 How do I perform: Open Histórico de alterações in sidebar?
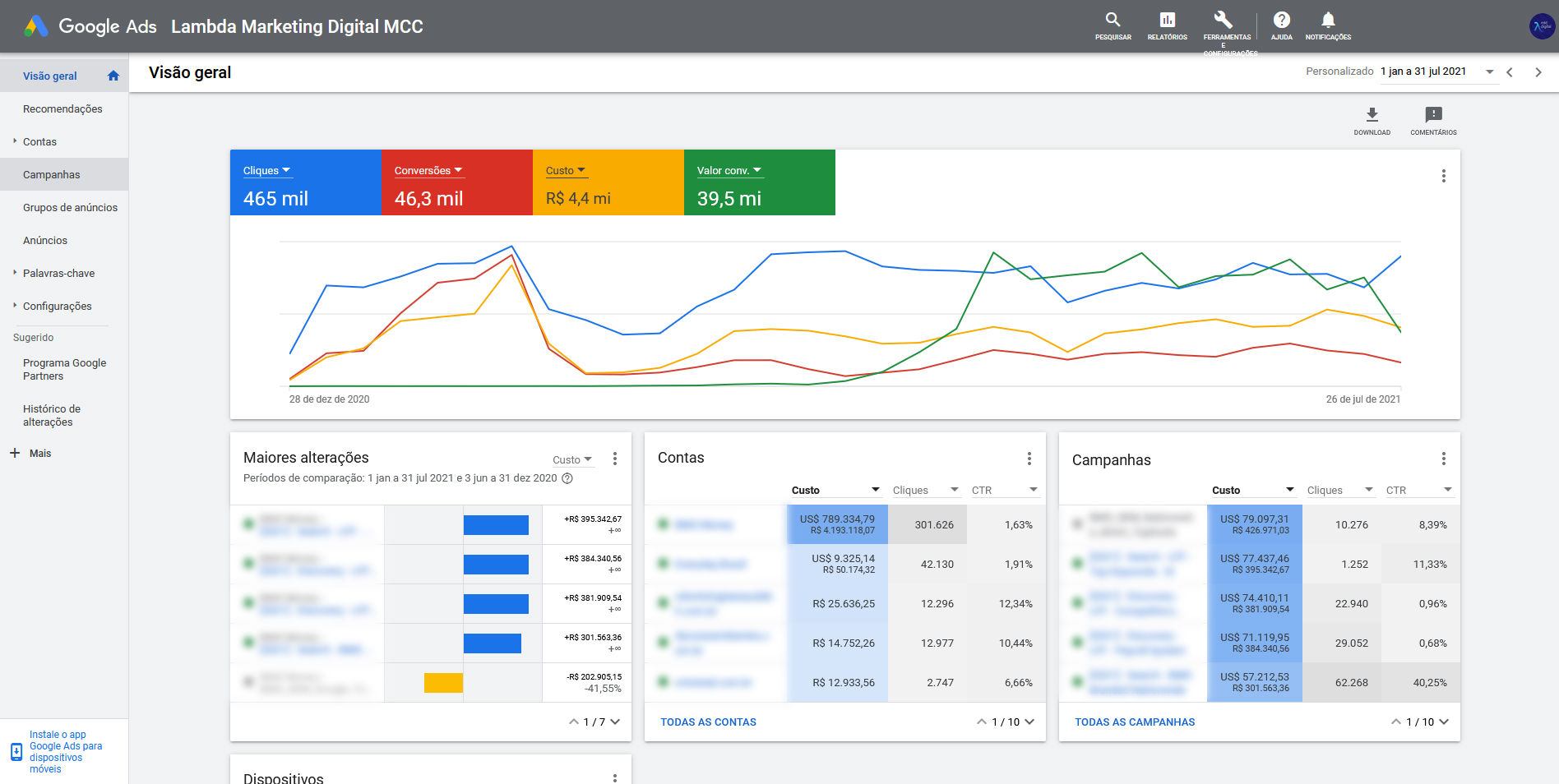pyautogui.click(x=64, y=415)
